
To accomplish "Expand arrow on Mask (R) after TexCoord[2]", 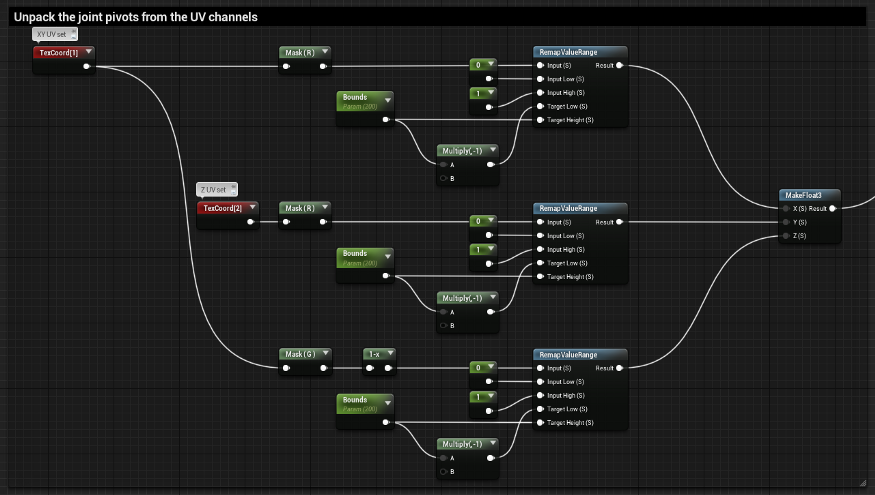I will 325,207.
